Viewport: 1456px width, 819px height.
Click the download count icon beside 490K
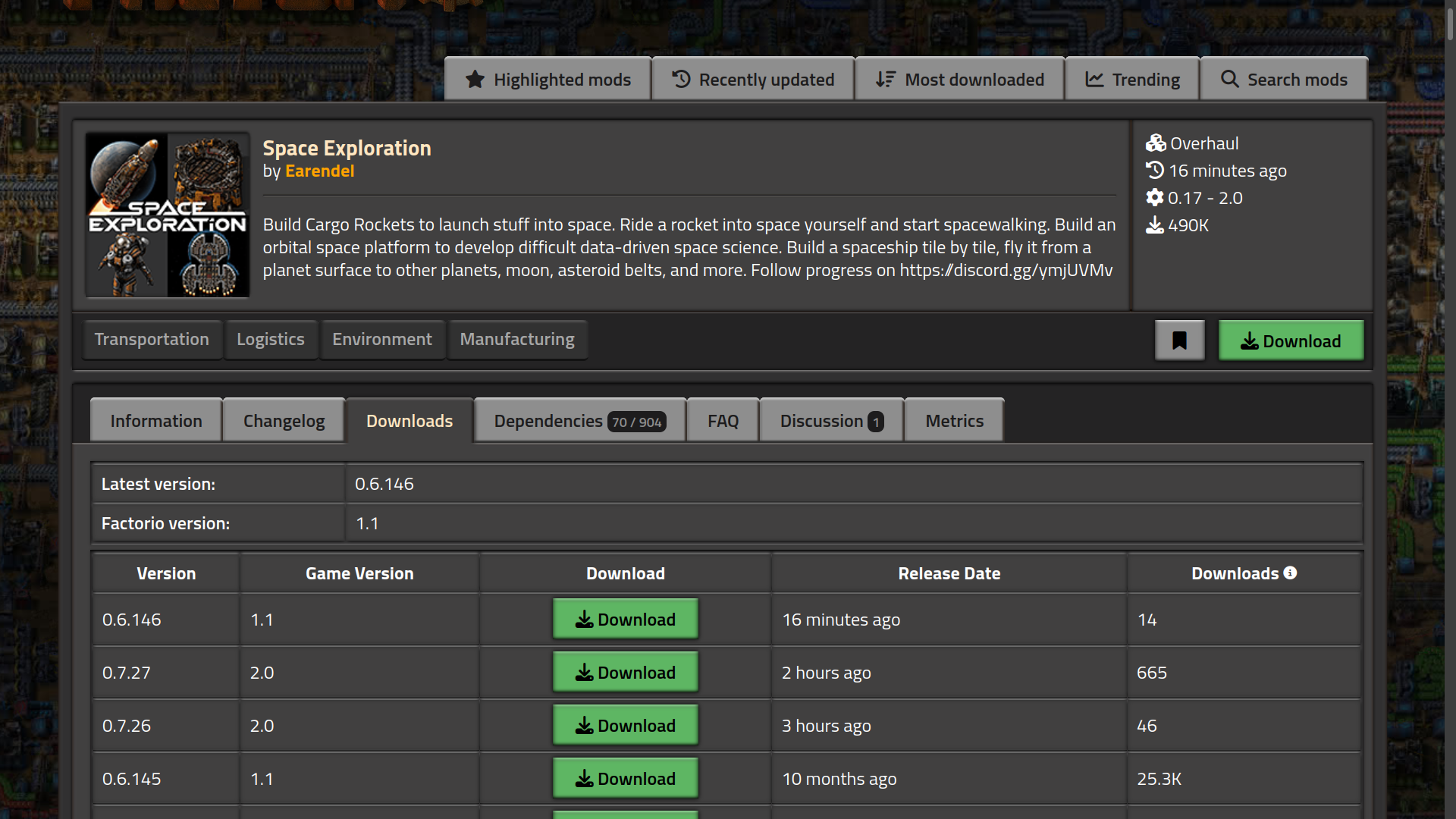click(1154, 225)
